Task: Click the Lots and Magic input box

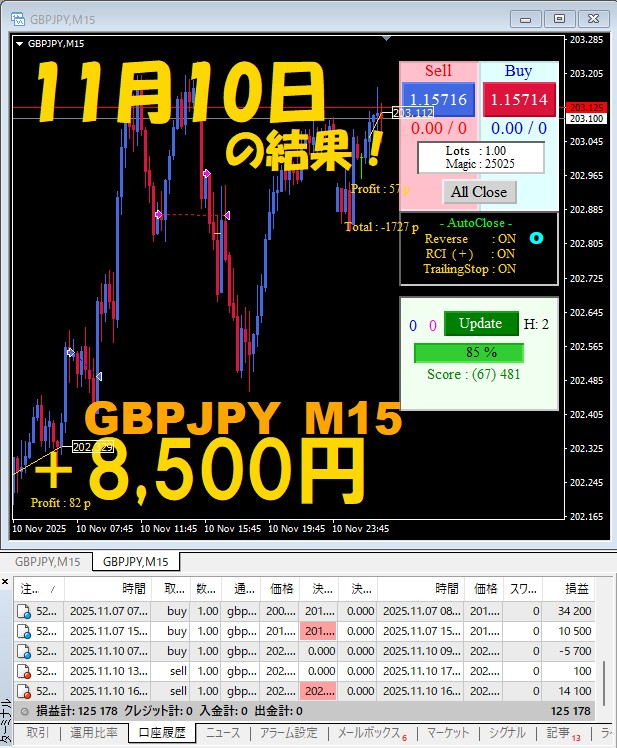Action: click(481, 157)
